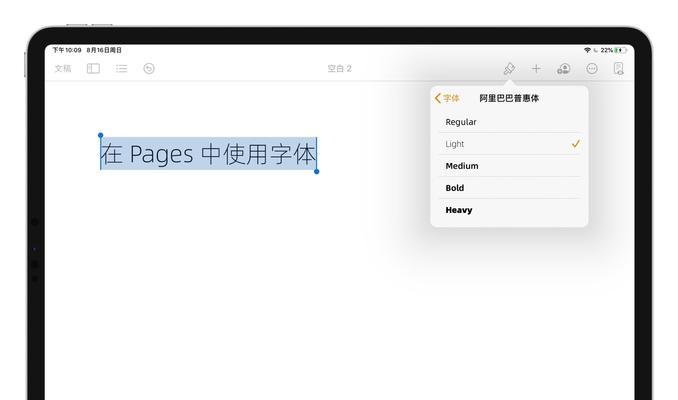Open the list outline icon
The image size is (678, 400).
coord(122,68)
